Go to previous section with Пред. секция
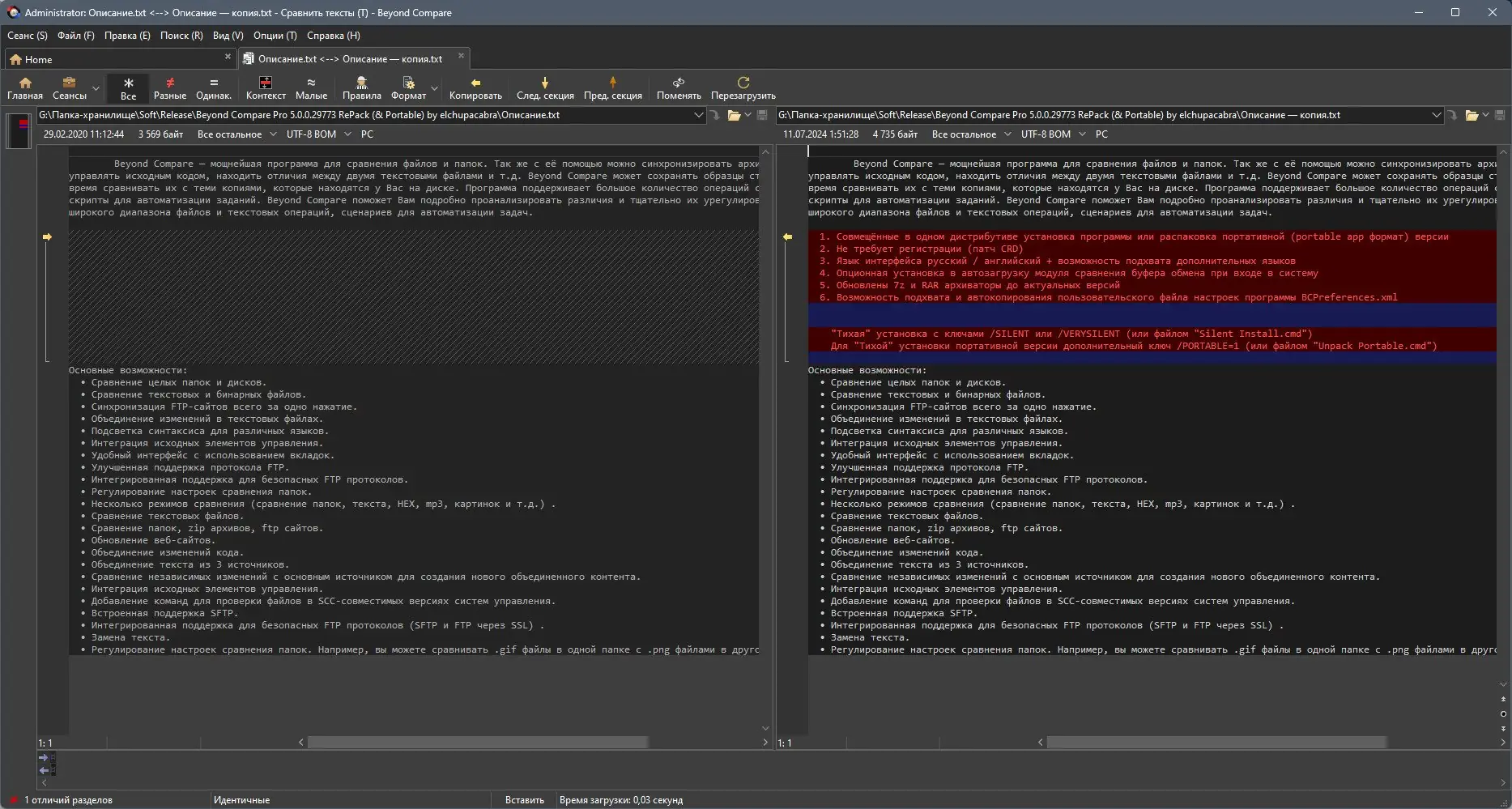Viewport: 1512px width, 809px height. pos(612,88)
